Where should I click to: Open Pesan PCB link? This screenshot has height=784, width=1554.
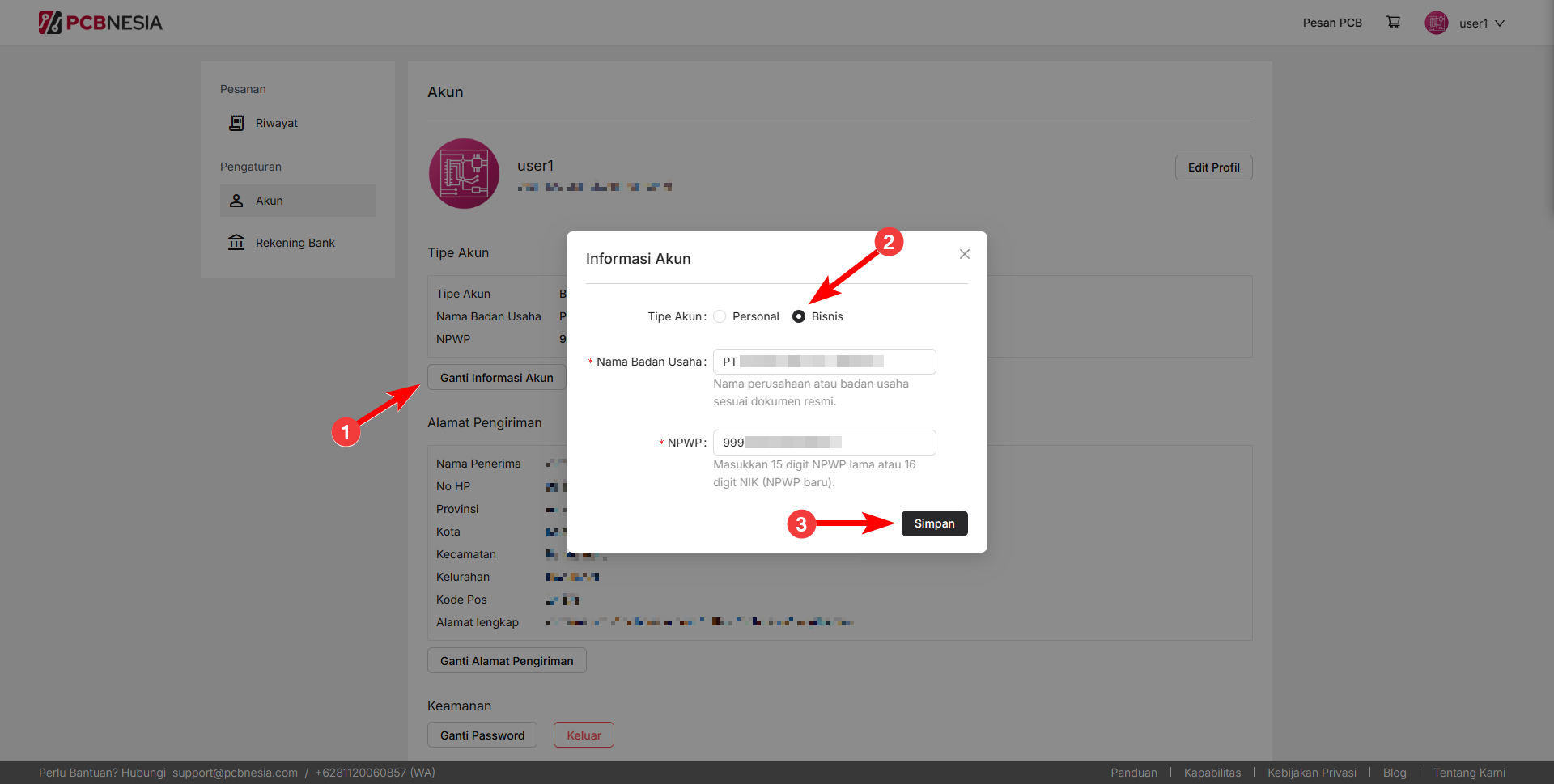pos(1332,23)
